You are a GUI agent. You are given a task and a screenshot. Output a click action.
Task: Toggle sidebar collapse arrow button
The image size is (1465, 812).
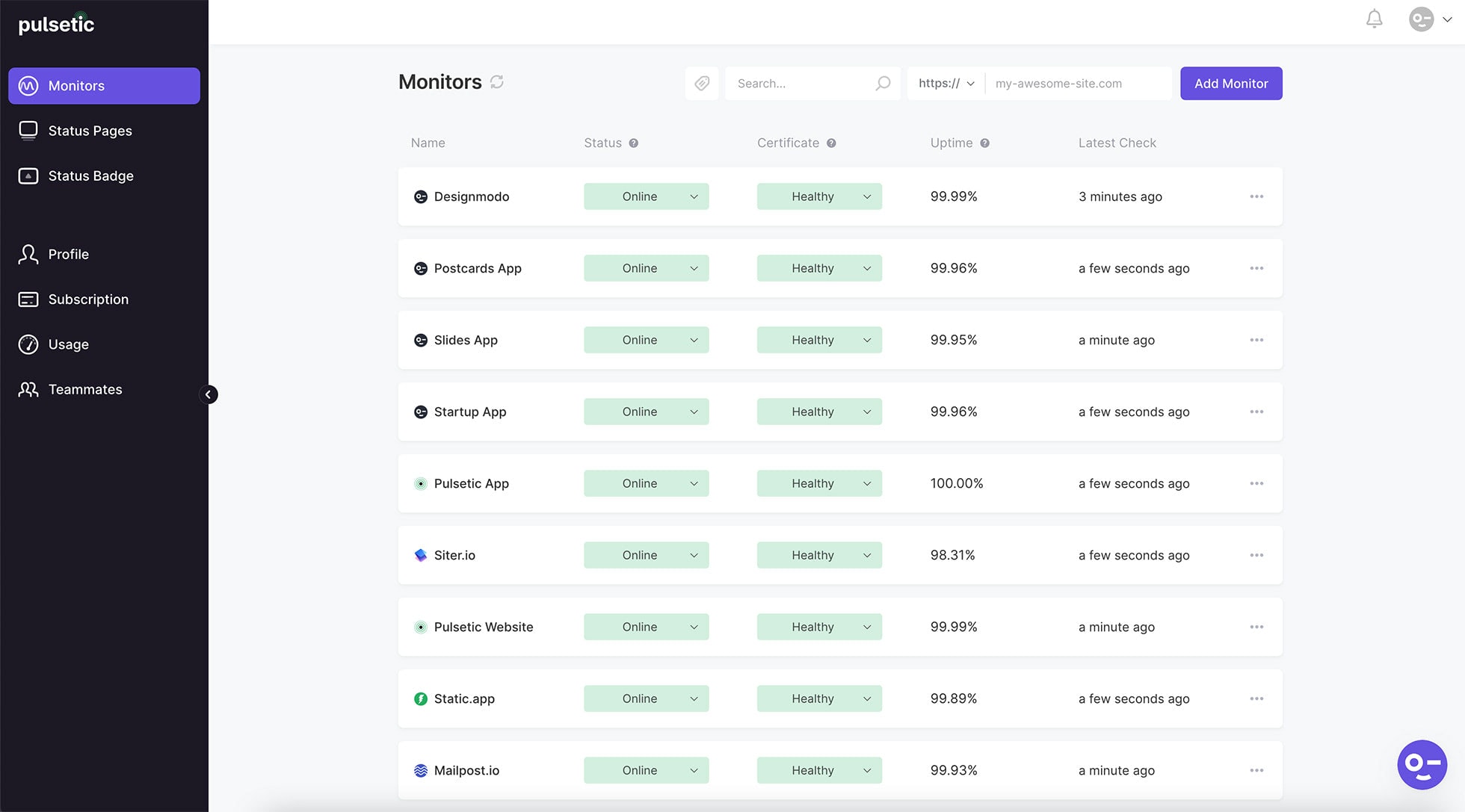point(208,394)
